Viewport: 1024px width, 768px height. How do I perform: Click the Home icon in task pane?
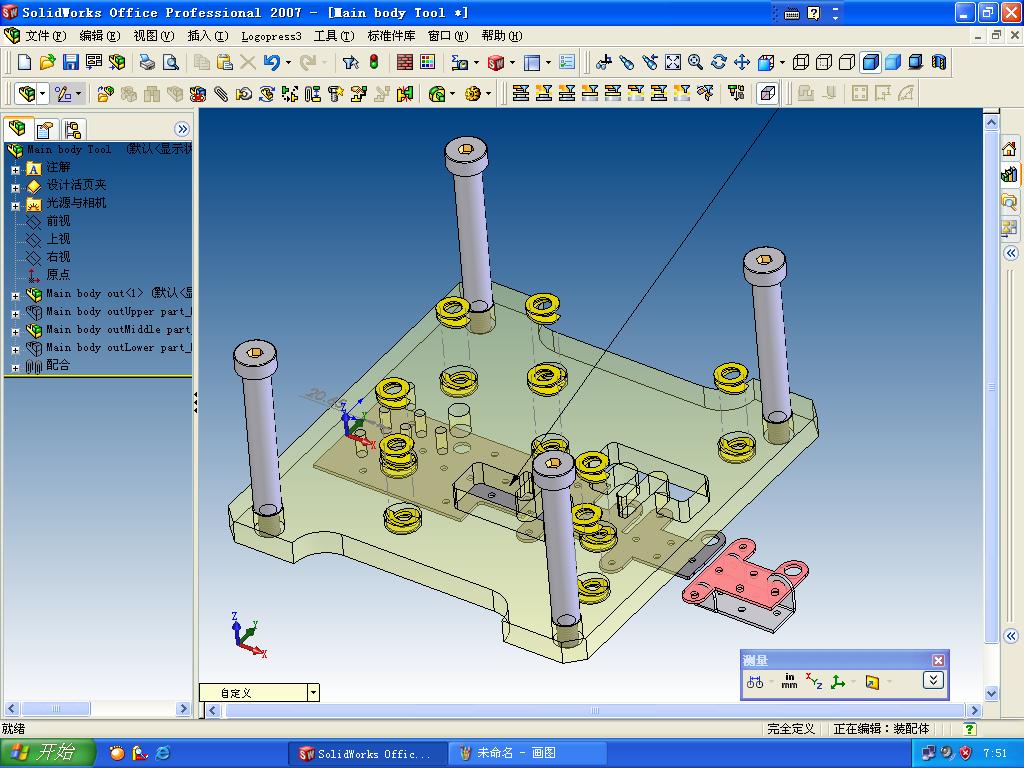pos(1009,149)
